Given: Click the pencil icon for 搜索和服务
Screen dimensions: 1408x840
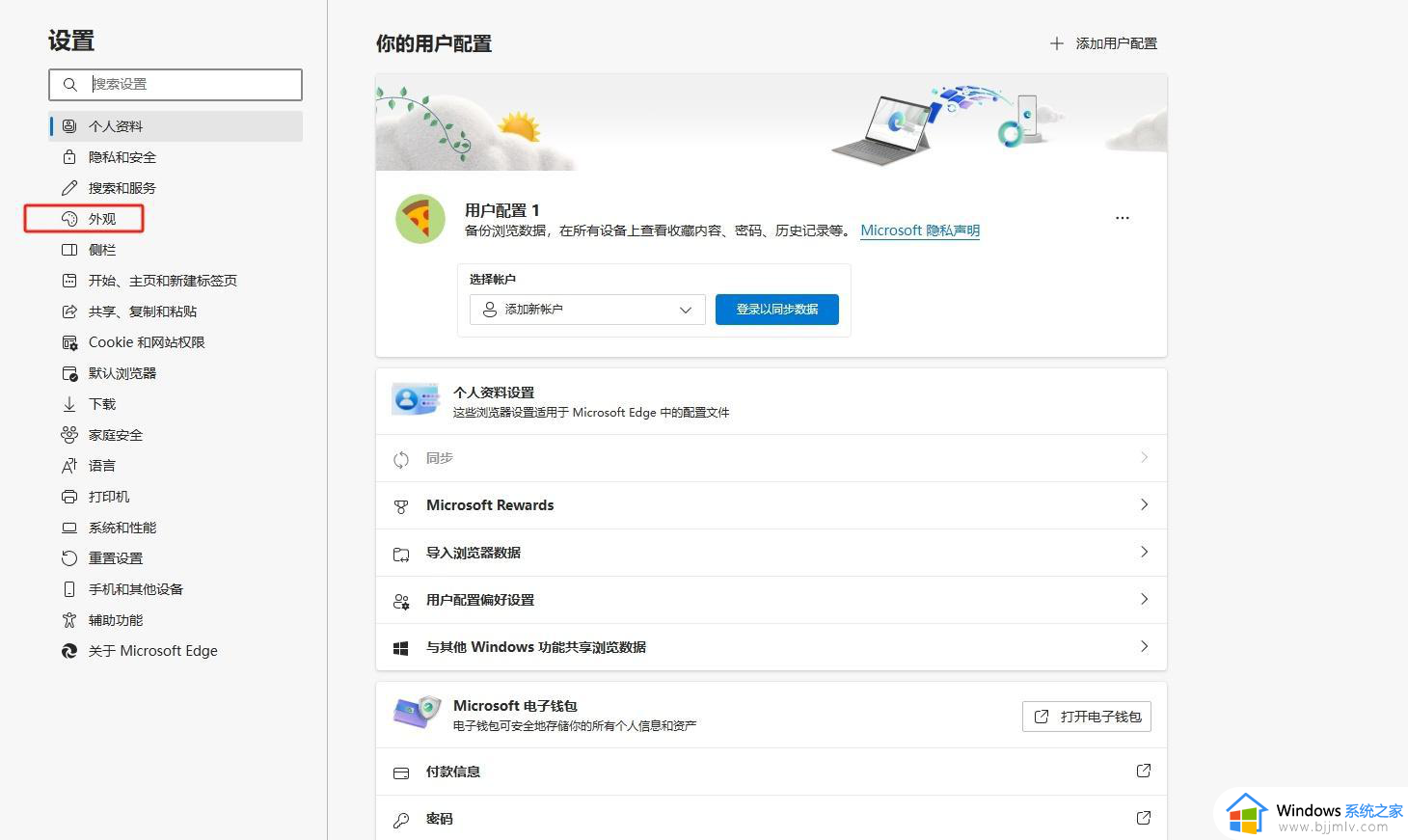Looking at the screenshot, I should coord(69,188).
